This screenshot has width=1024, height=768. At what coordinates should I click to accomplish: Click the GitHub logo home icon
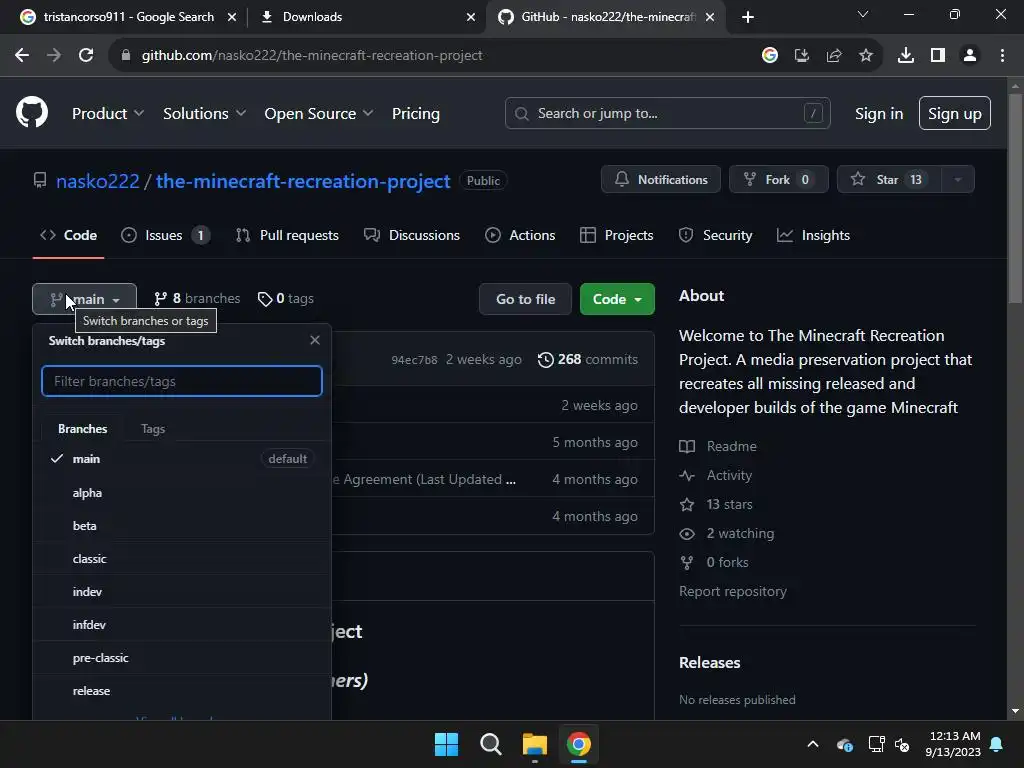tap(32, 112)
